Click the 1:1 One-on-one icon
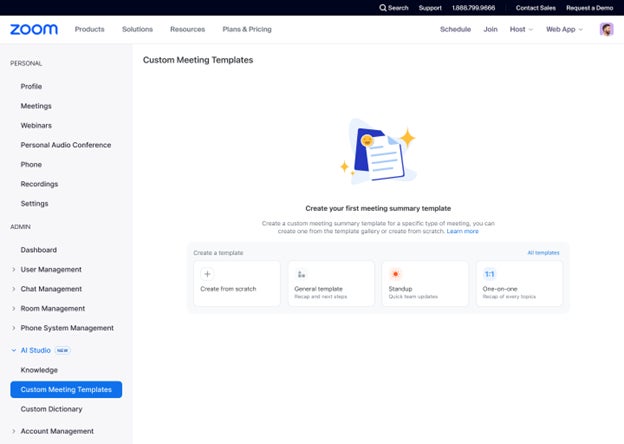 pyautogui.click(x=489, y=274)
